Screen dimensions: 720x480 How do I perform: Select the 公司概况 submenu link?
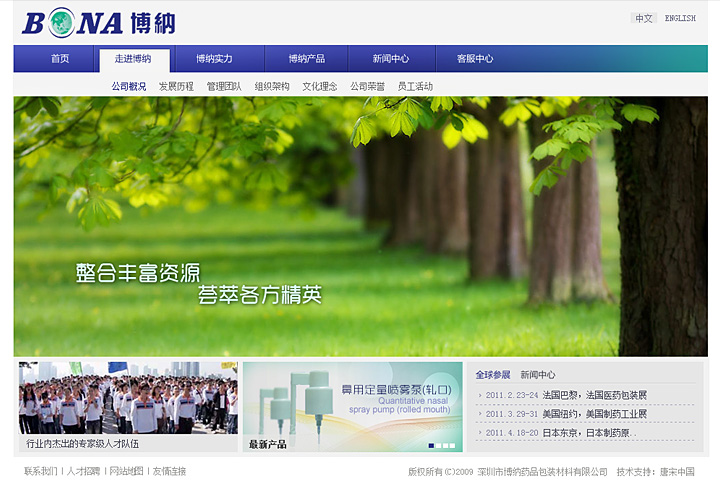(128, 87)
